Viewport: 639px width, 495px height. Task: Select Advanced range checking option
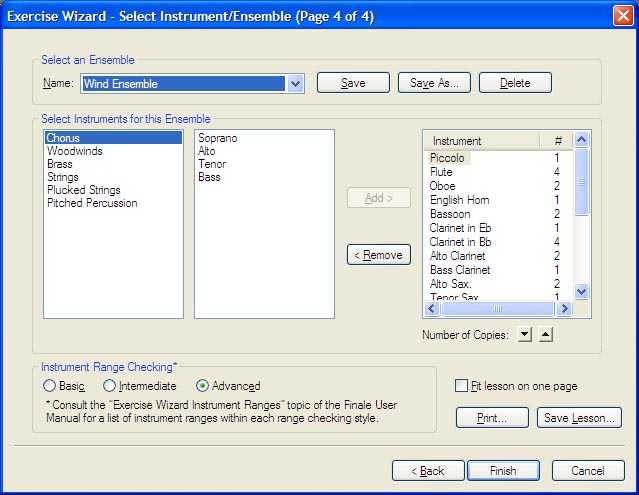202,386
